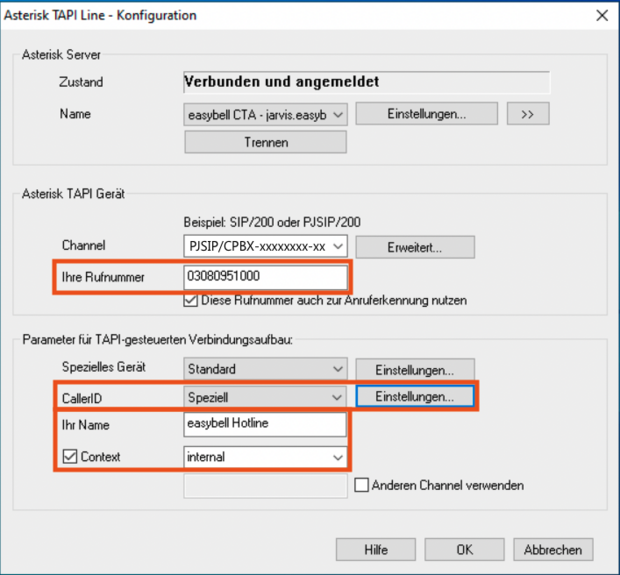
Task: Click Einstellungen button next to server Name
Action: pyautogui.click(x=426, y=114)
